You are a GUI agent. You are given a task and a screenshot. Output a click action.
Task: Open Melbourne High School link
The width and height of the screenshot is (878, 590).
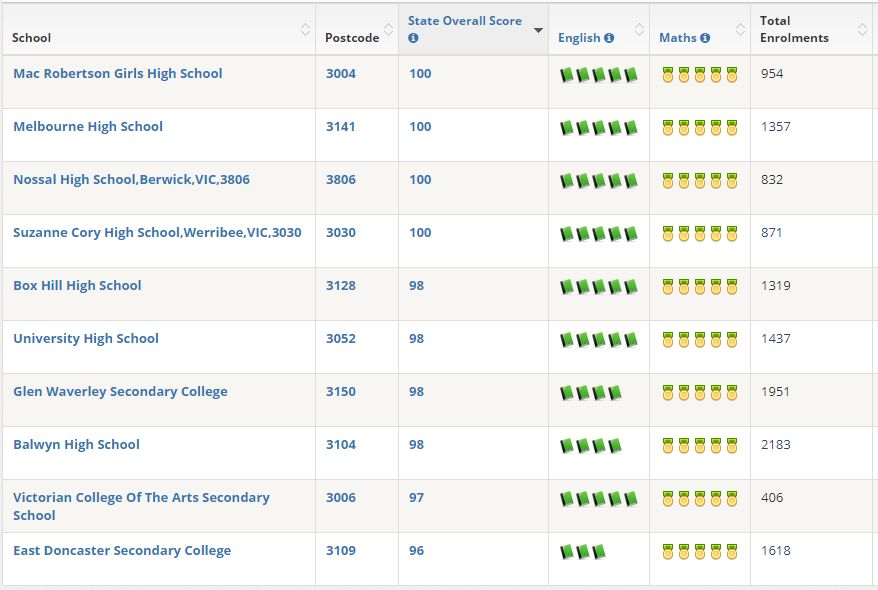click(88, 127)
